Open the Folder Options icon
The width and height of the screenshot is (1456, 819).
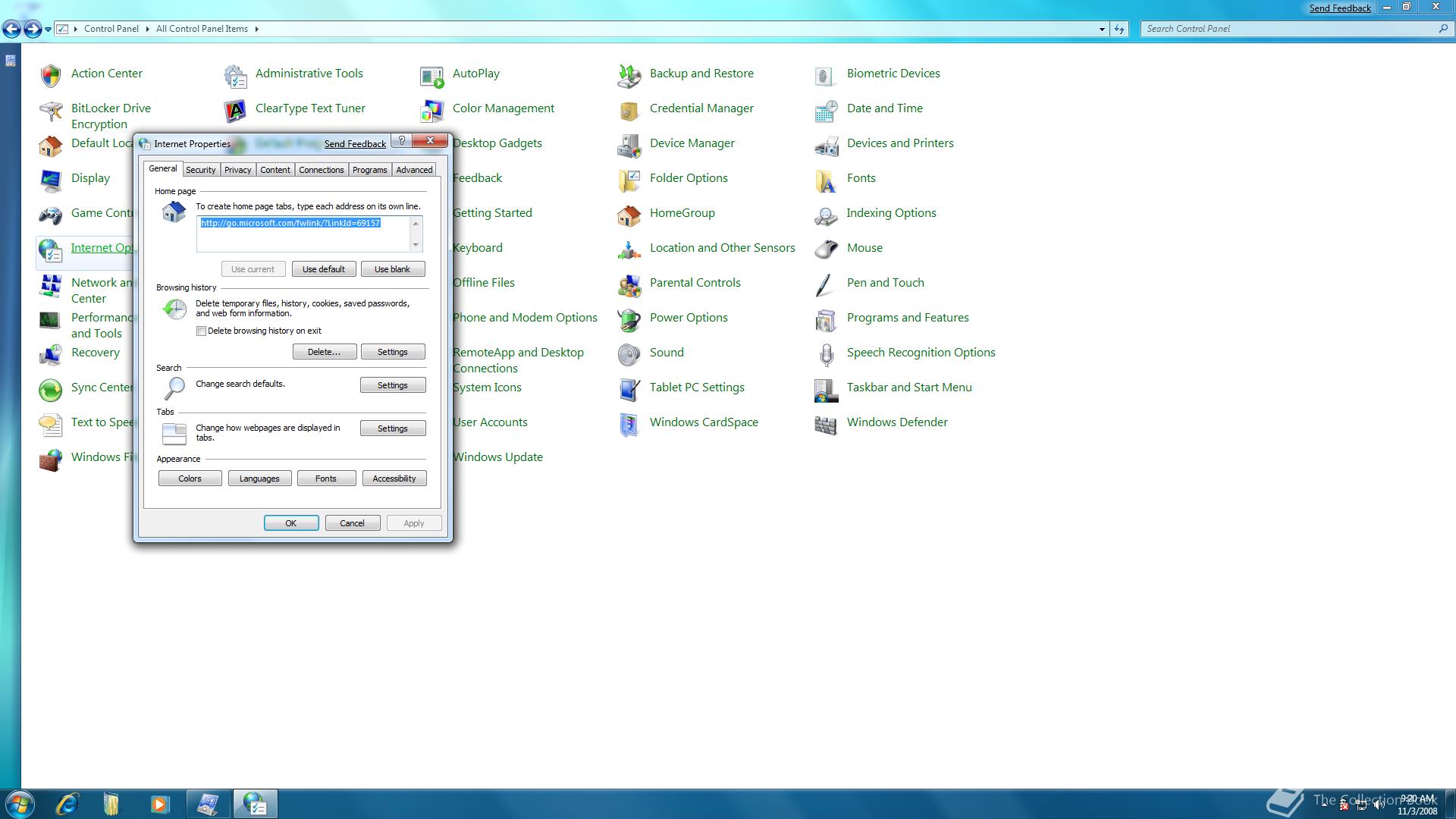(x=629, y=180)
